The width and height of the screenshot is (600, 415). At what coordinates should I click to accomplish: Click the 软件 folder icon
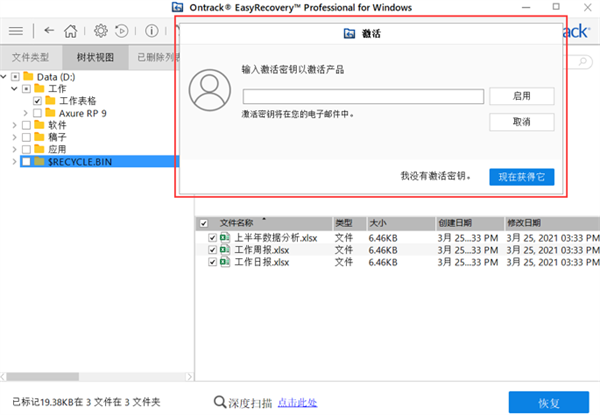(x=39, y=125)
